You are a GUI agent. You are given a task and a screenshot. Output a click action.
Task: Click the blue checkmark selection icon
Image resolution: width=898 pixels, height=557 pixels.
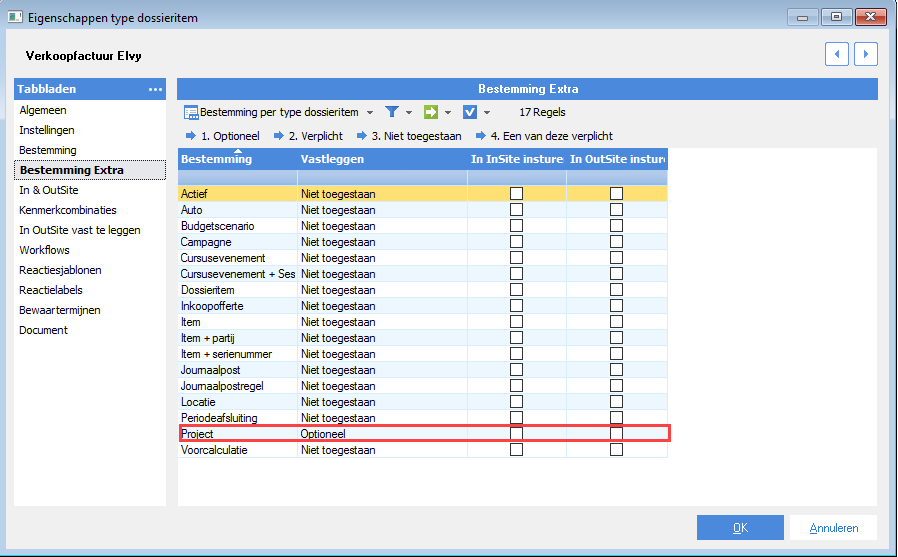pos(470,112)
